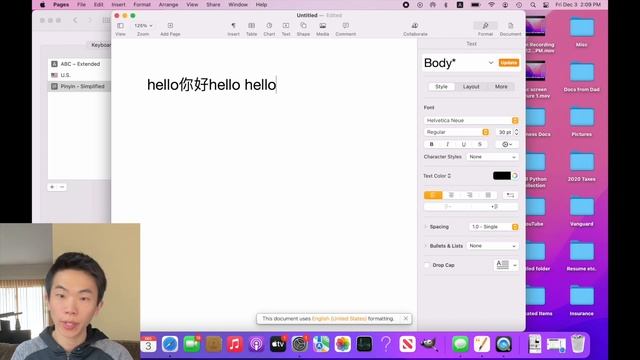Click the text direction button
The width and height of the screenshot is (640, 360).
(x=510, y=196)
